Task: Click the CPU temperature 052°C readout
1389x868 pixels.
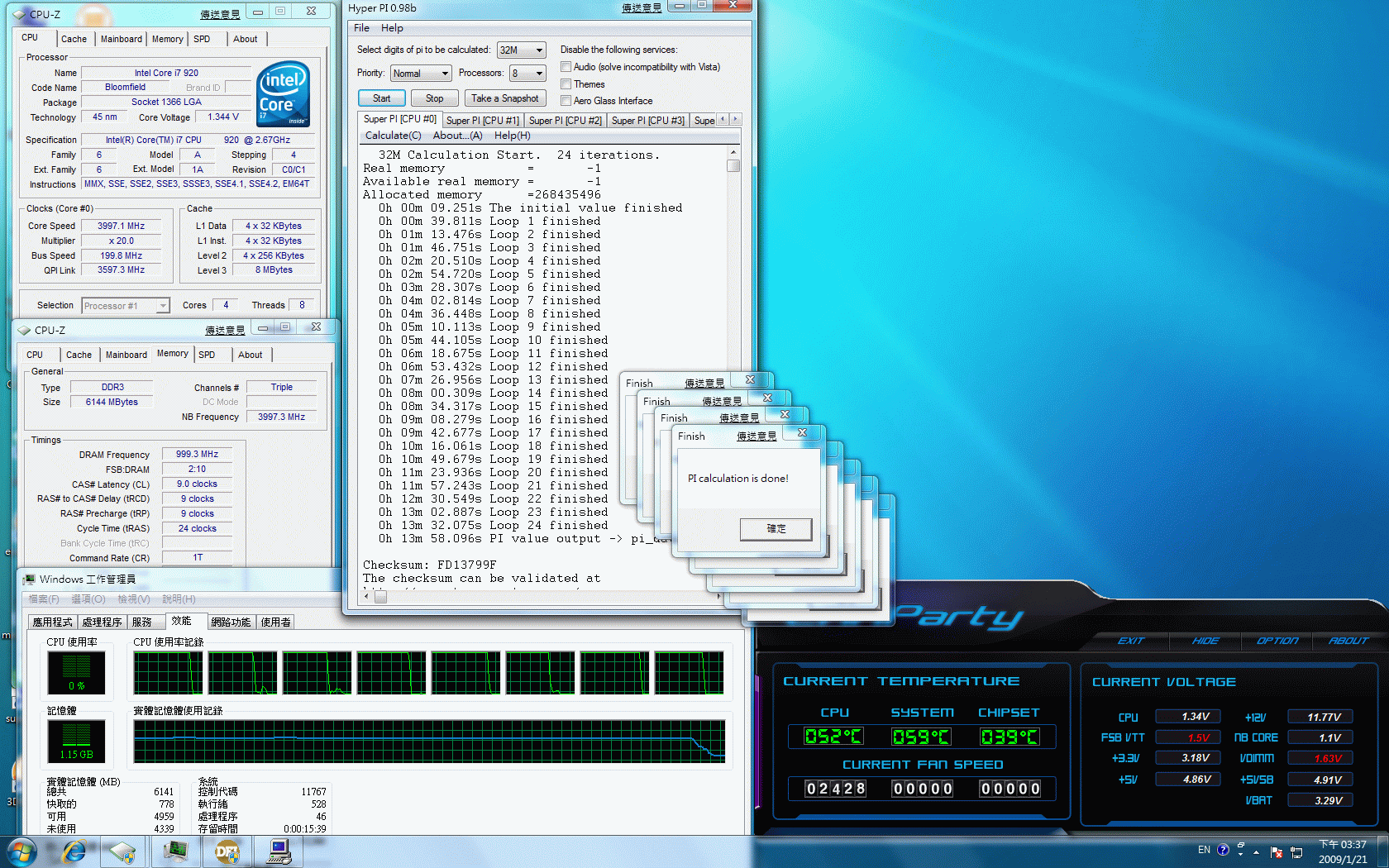Action: point(833,737)
